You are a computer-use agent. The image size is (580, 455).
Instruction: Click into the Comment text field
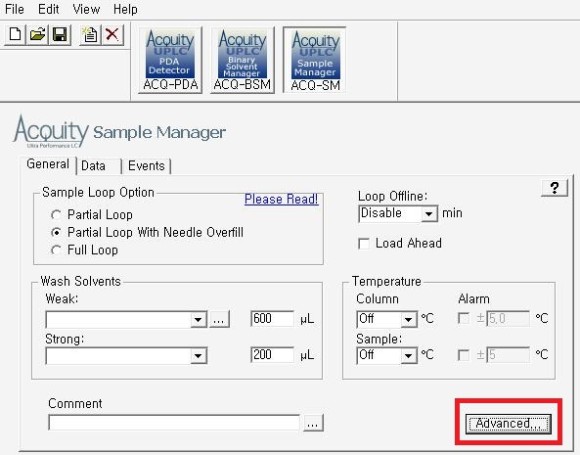pos(174,422)
